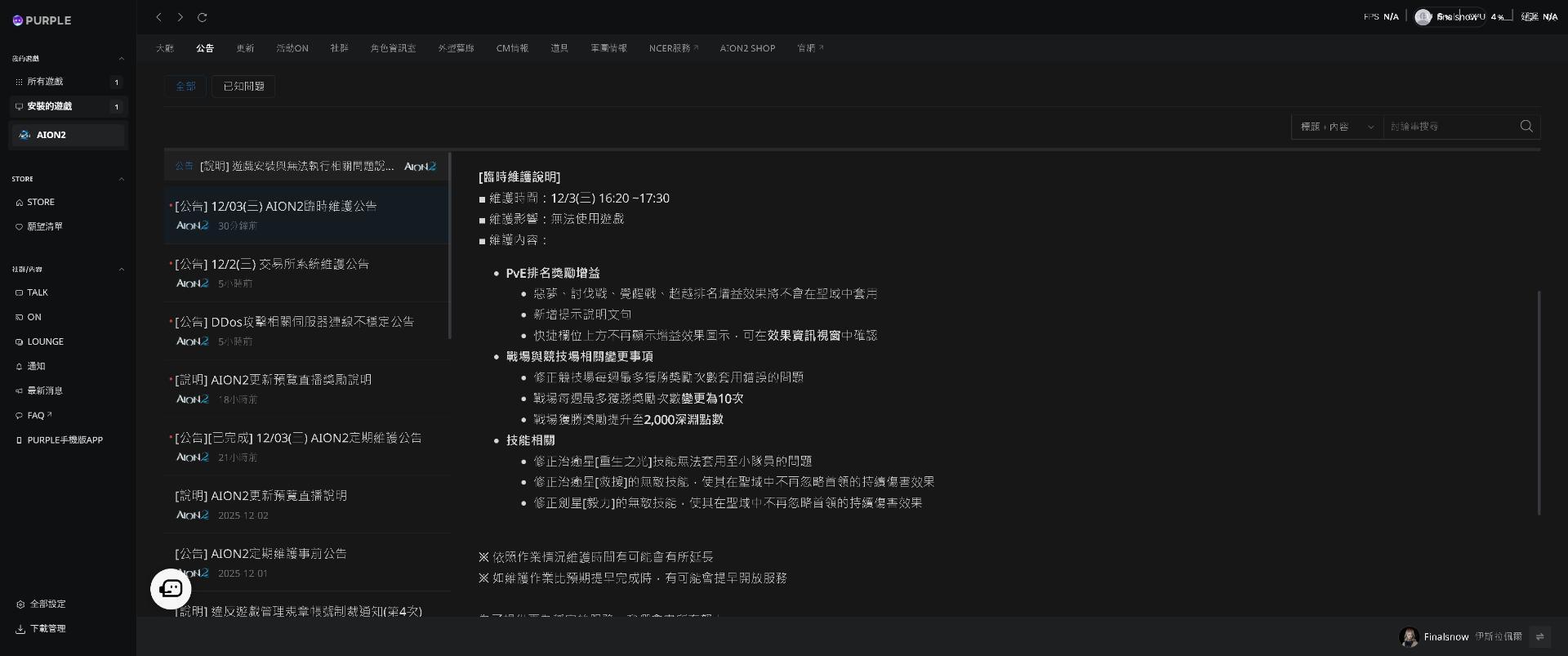
Task: Open the 官網 external link tab
Action: click(810, 48)
